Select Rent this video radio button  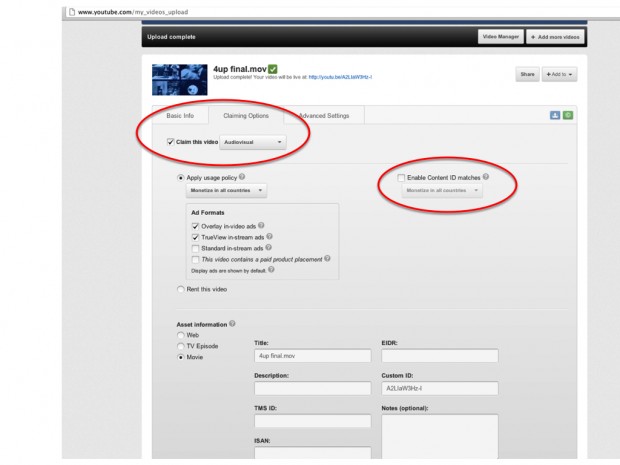point(181,289)
